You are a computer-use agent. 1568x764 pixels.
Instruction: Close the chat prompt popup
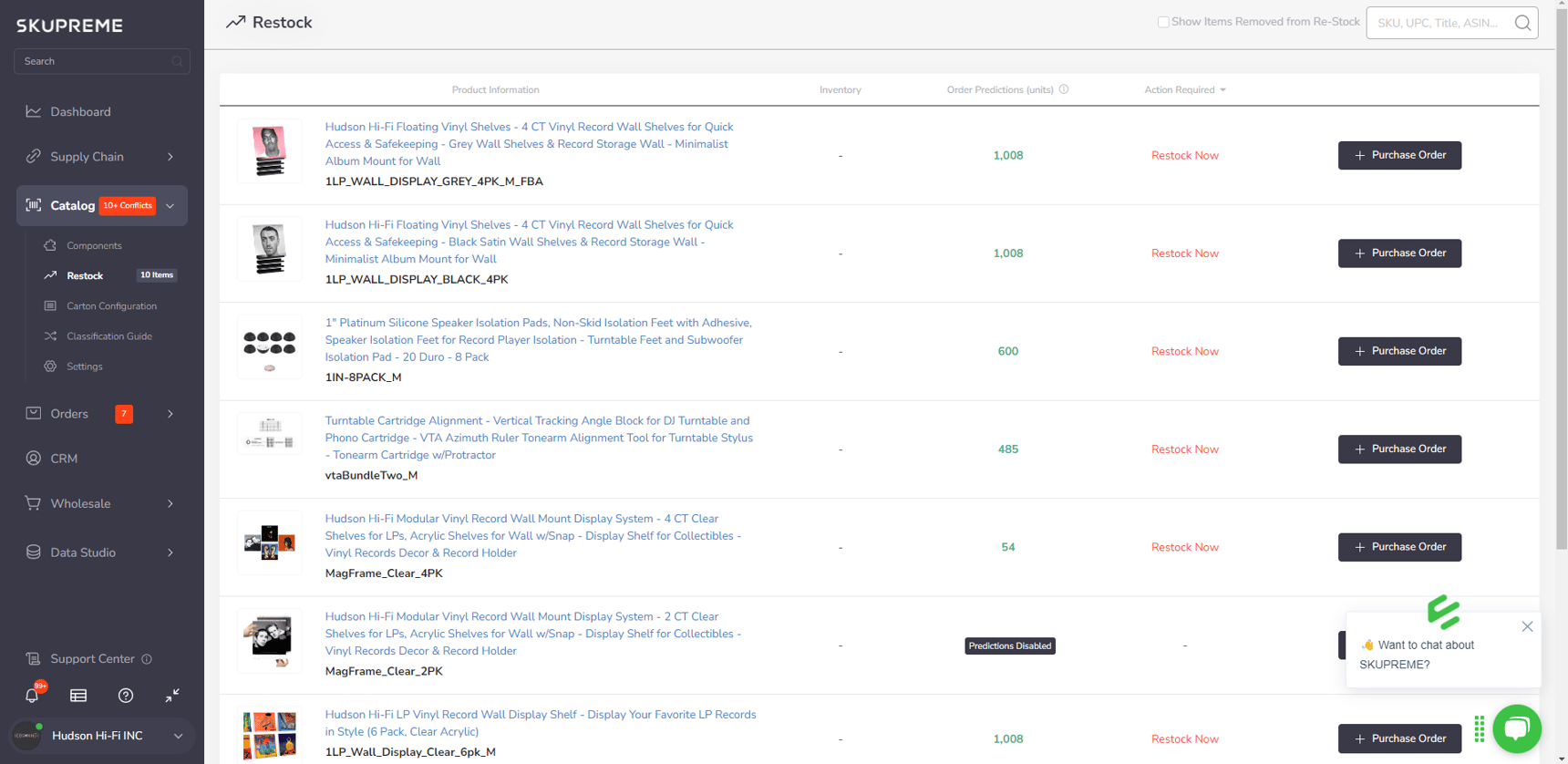pyautogui.click(x=1527, y=626)
